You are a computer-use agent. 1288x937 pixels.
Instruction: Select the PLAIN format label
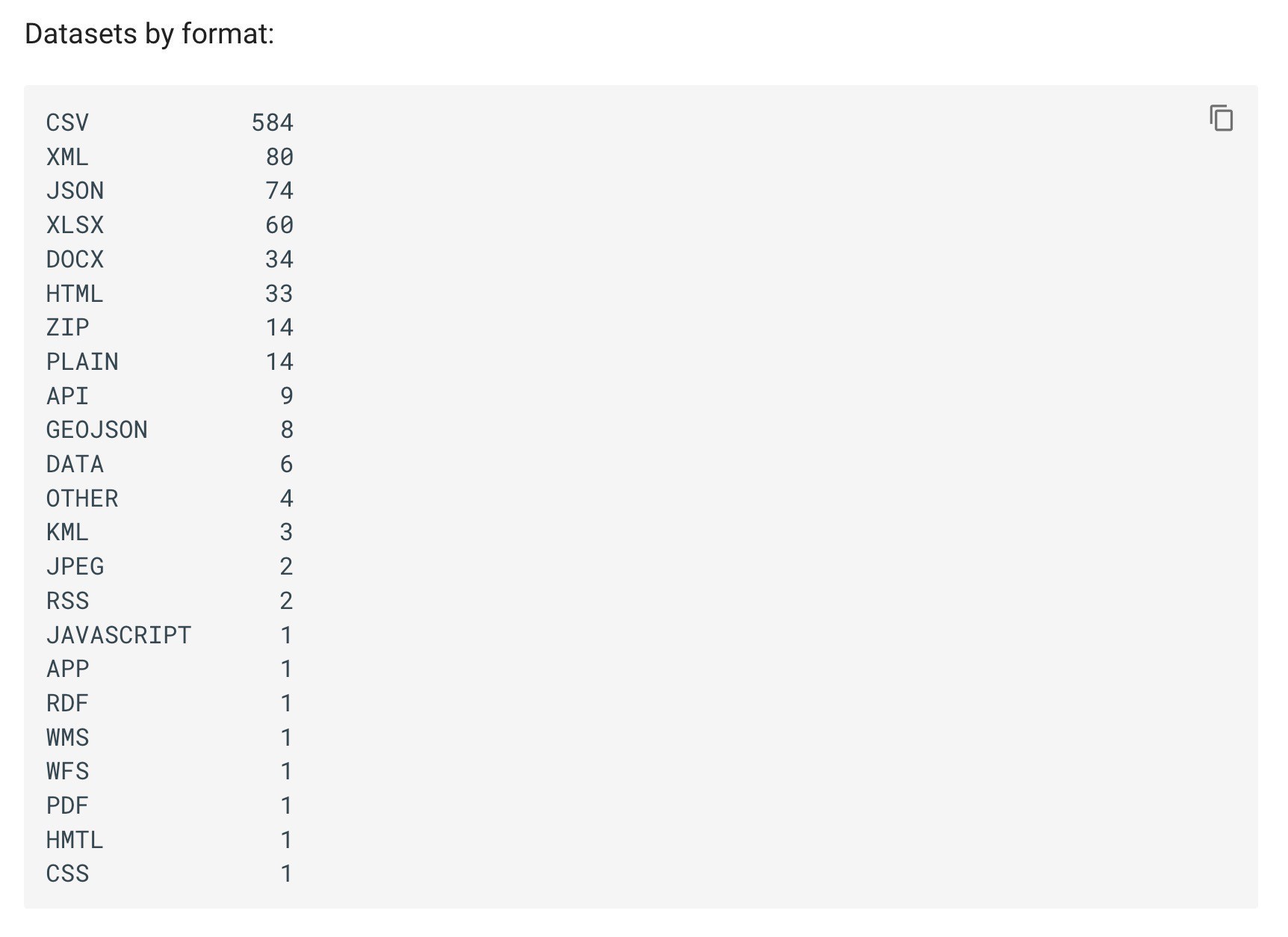[82, 362]
